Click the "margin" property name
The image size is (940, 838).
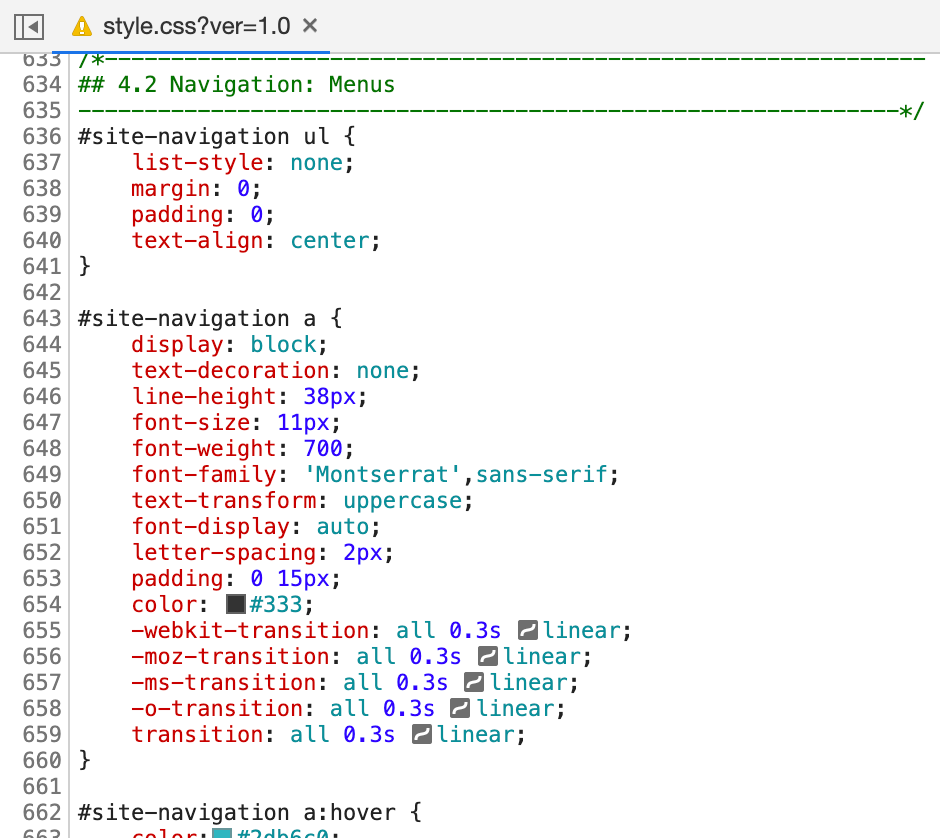coord(171,189)
